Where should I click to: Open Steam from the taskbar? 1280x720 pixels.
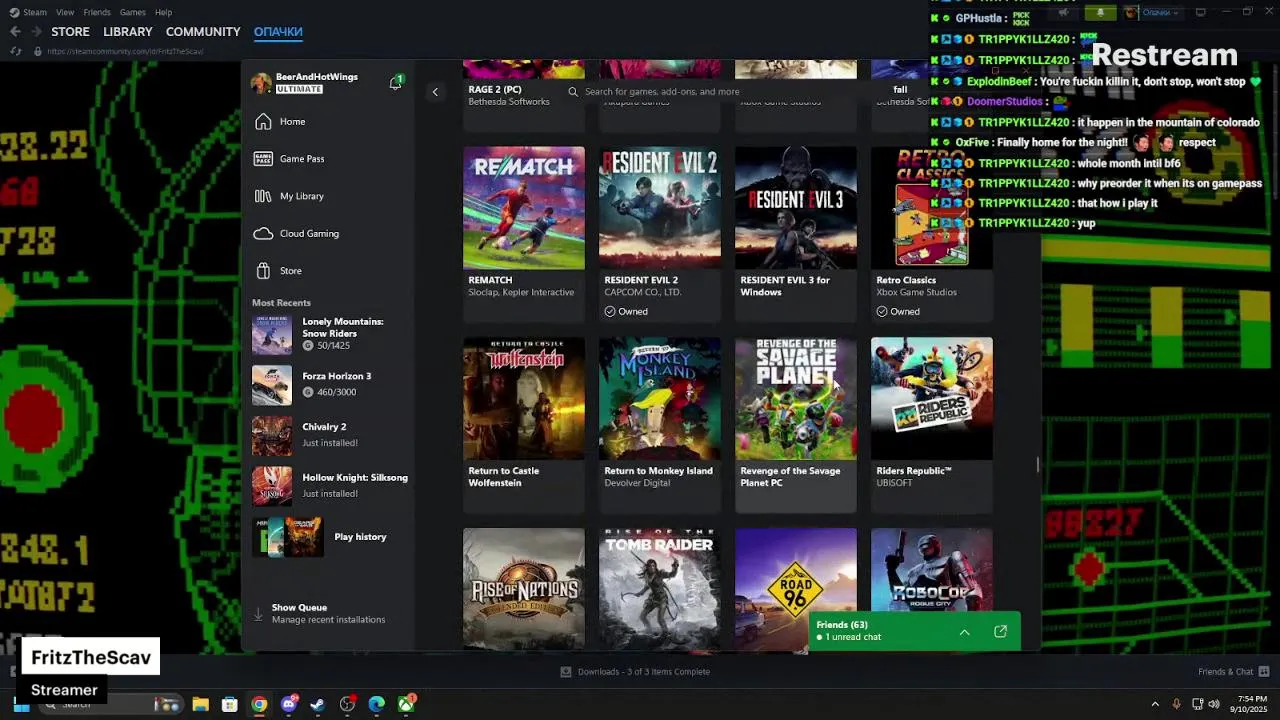click(318, 704)
